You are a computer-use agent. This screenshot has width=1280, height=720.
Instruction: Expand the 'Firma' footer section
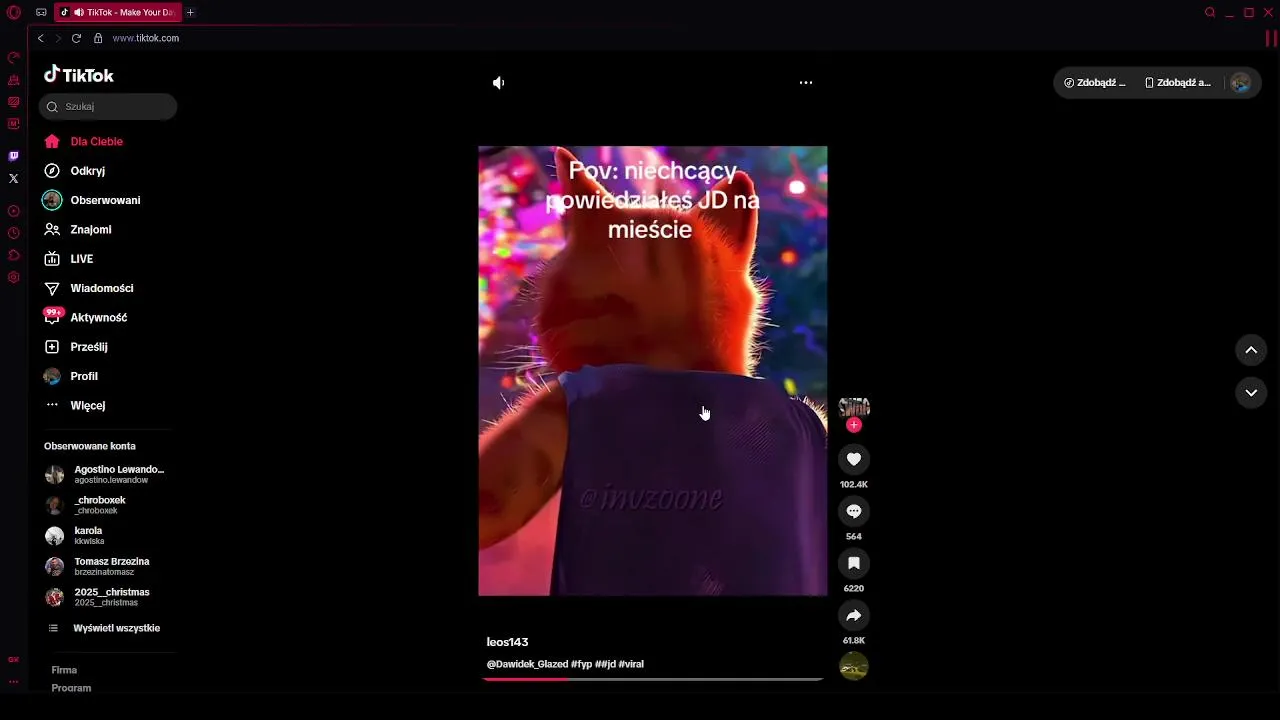[64, 670]
